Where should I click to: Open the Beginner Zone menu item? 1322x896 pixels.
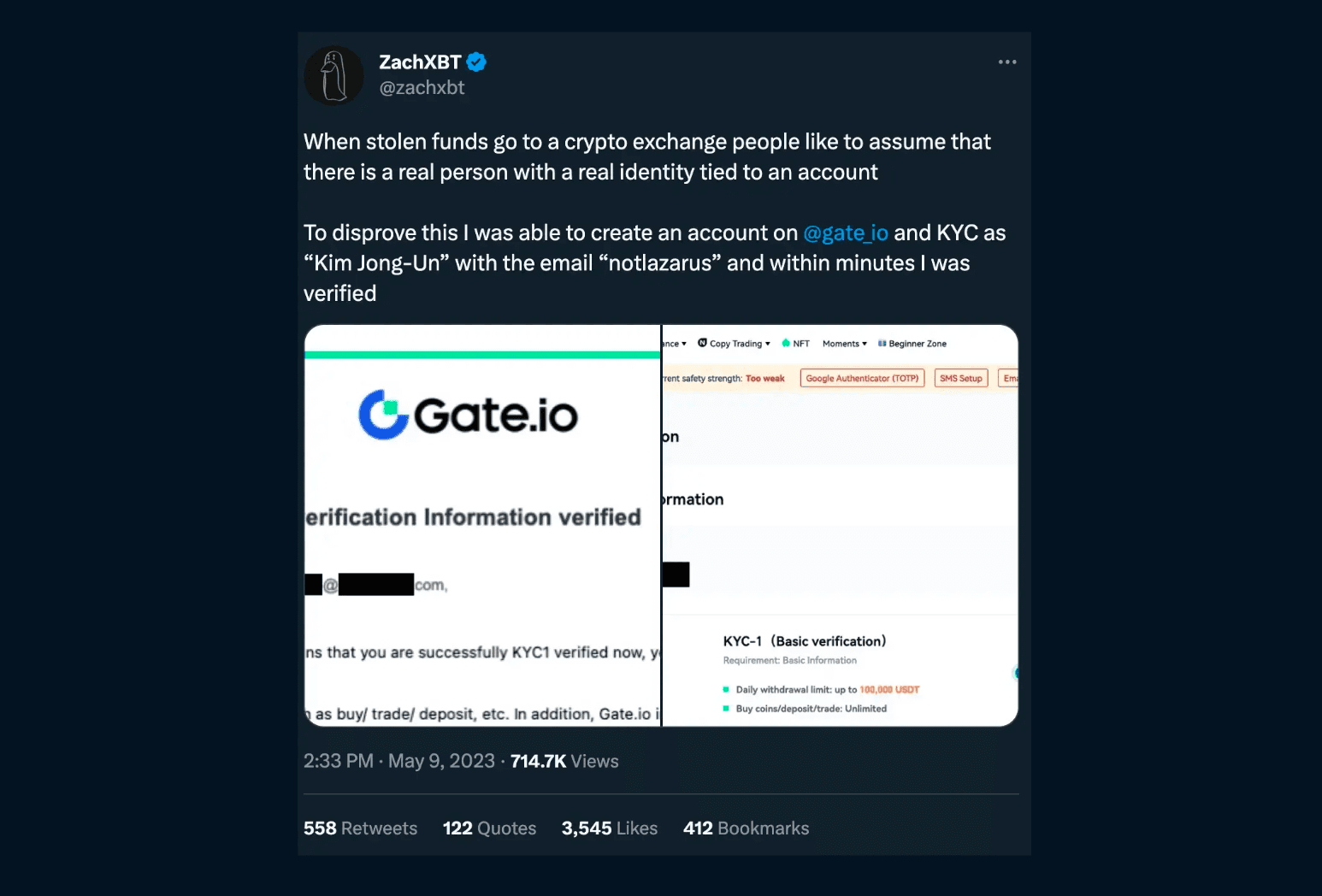coord(912,344)
